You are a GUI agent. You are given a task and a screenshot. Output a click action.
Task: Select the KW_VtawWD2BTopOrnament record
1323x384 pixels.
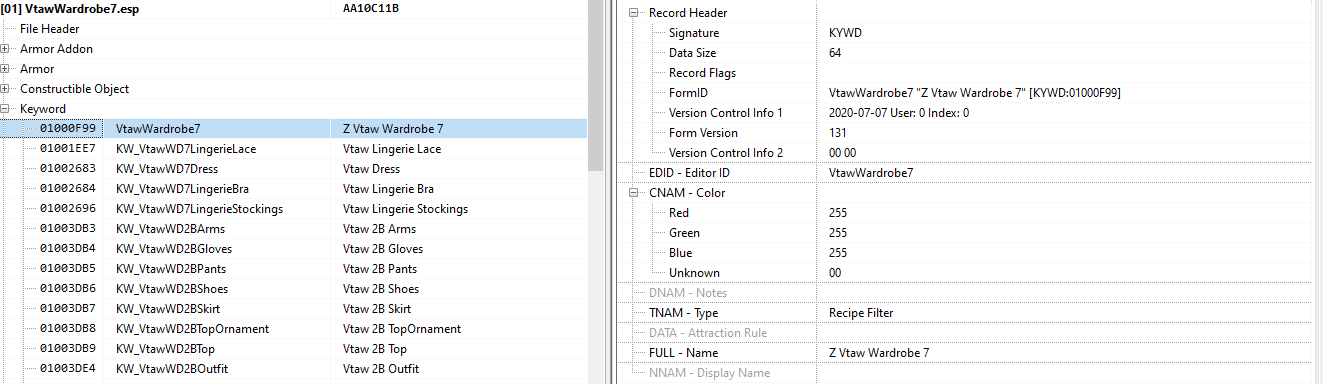pos(293,329)
